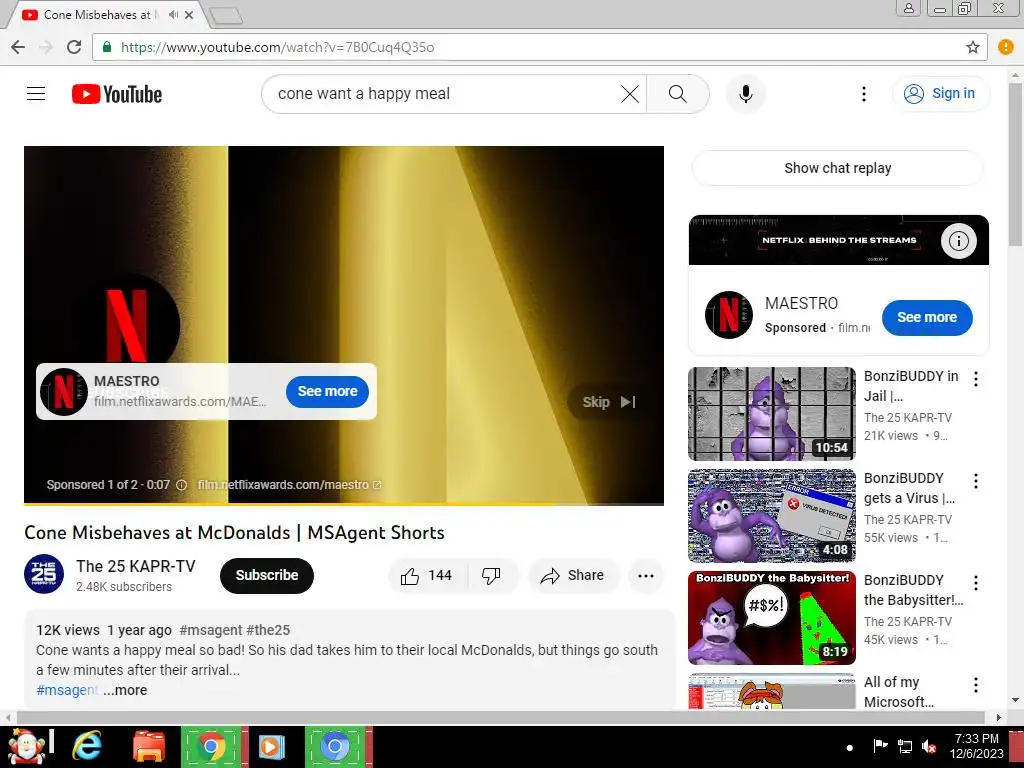Open options for BonziBUDDY the Babysitter video
The image size is (1024, 768).
point(976,583)
